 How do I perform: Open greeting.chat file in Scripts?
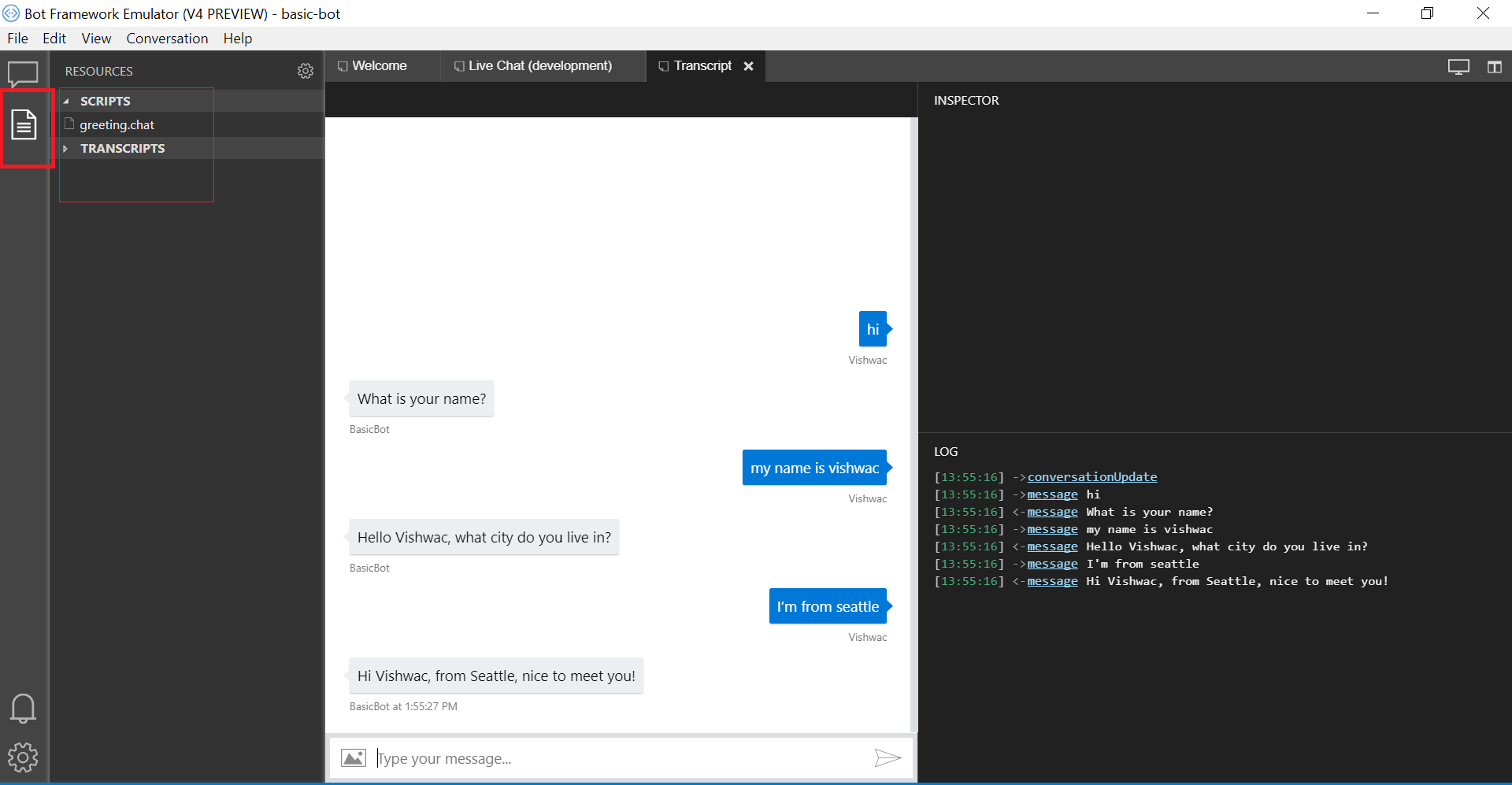pos(117,125)
